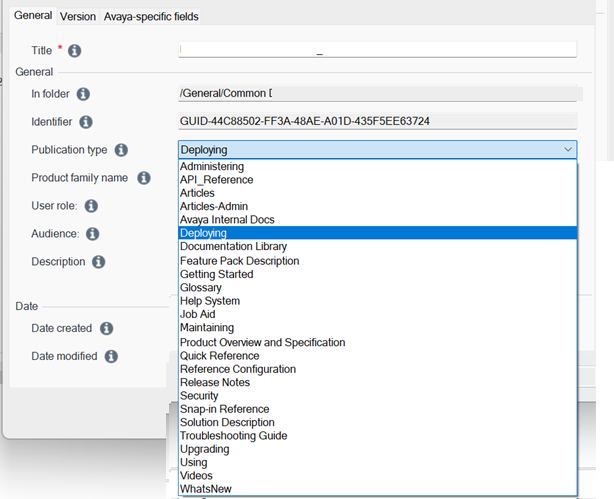Image resolution: width=614 pixels, height=499 pixels.
Task: Select Security publication type
Action: [x=377, y=396]
